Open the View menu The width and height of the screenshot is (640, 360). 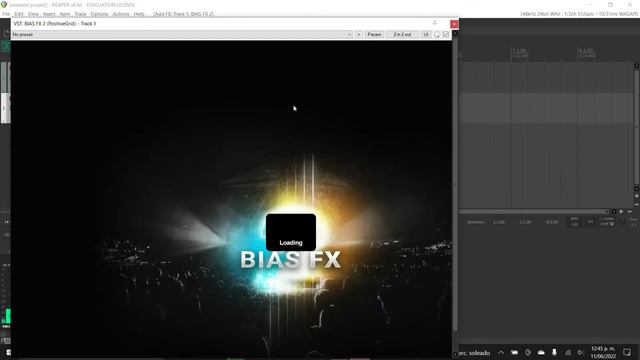coord(33,14)
